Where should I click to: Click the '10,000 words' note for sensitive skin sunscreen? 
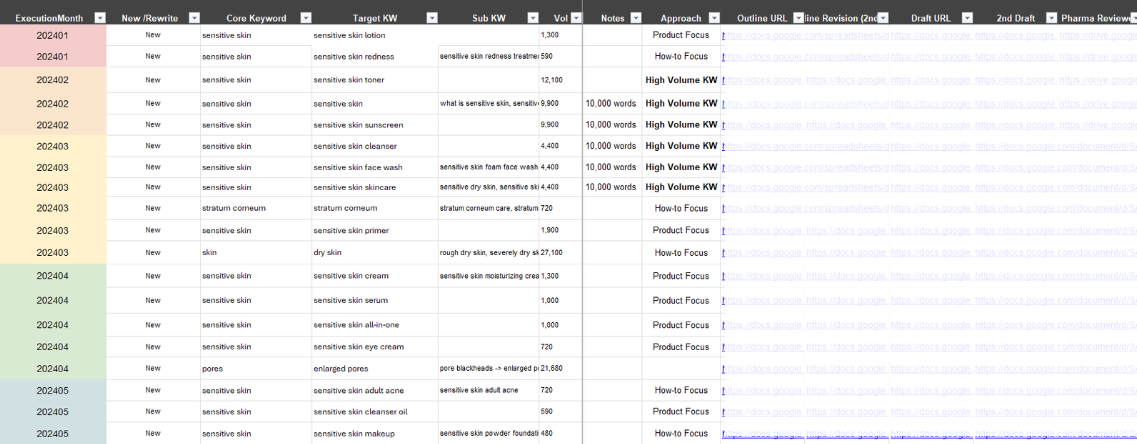(611, 125)
